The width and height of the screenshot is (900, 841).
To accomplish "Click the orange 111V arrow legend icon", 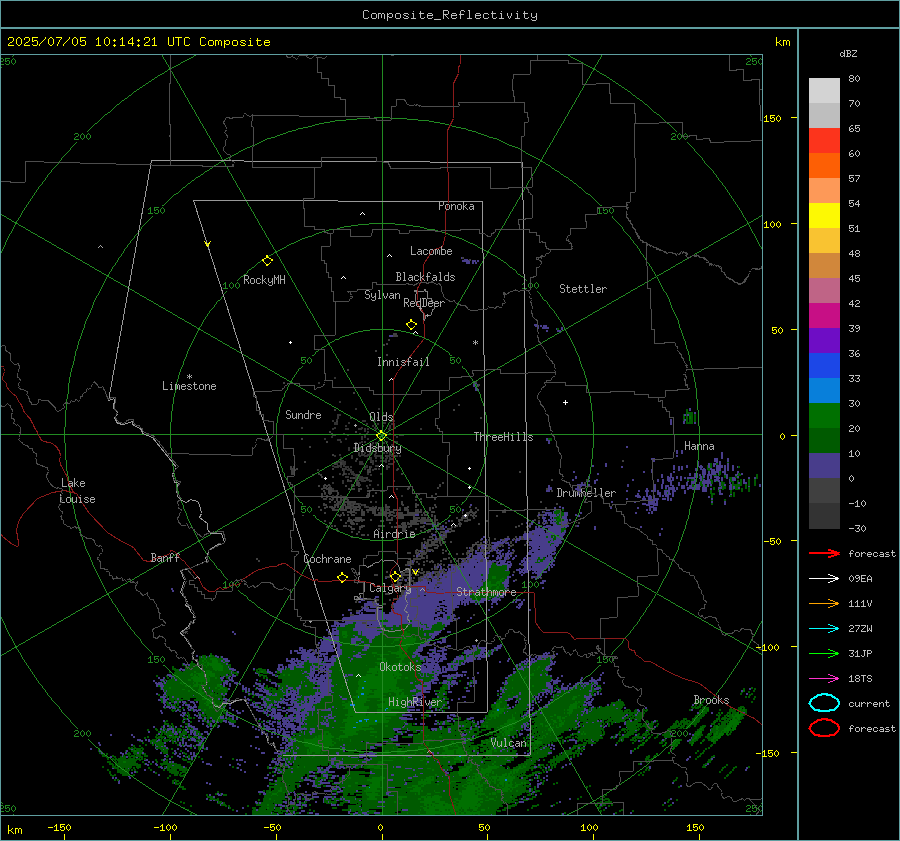I will pyautogui.click(x=824, y=603).
